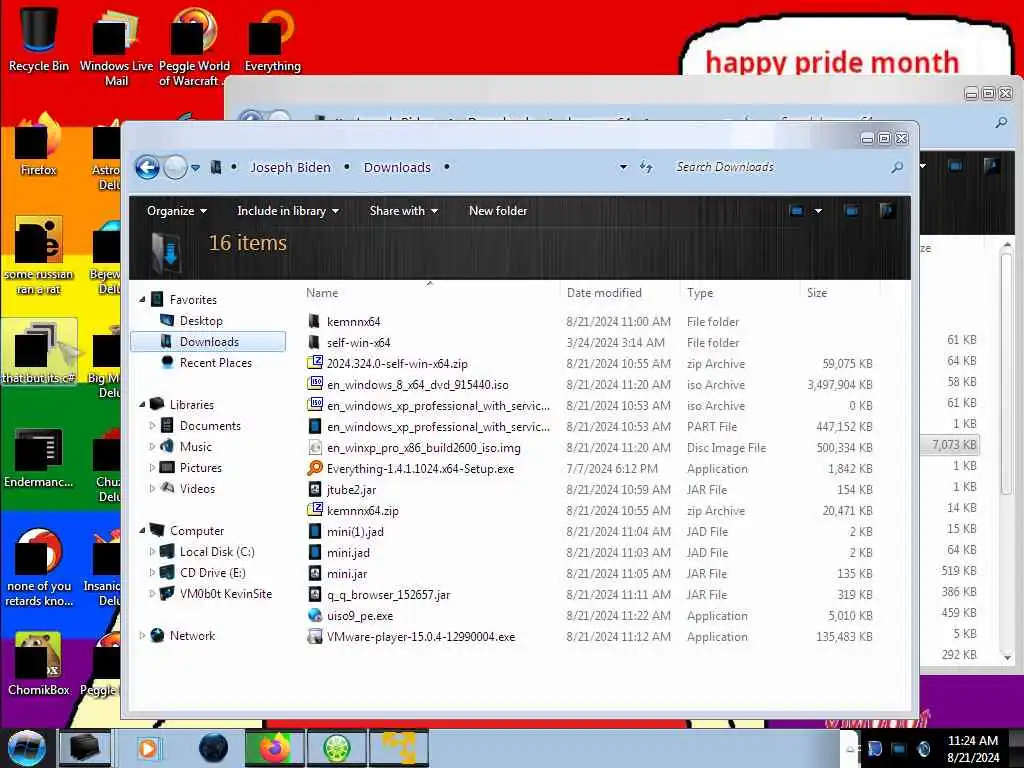Open the Organize menu
Image resolution: width=1024 pixels, height=768 pixels.
click(176, 211)
